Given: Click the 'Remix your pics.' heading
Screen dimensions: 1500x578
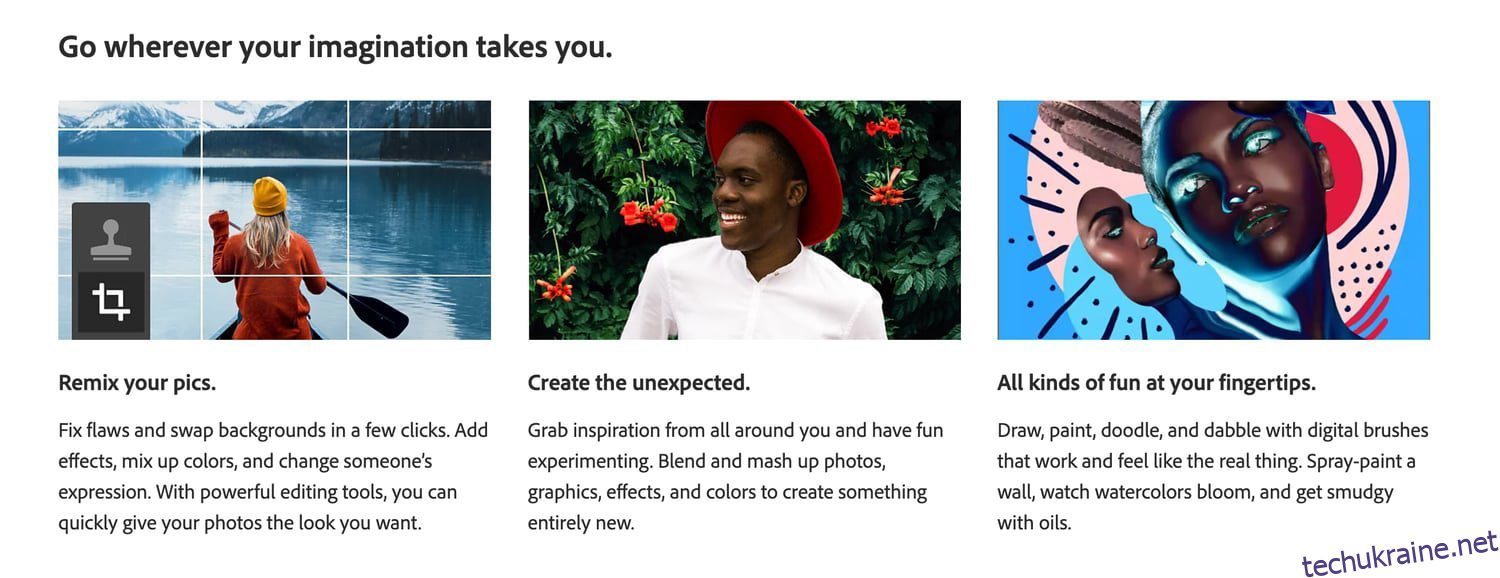Looking at the screenshot, I should (137, 382).
